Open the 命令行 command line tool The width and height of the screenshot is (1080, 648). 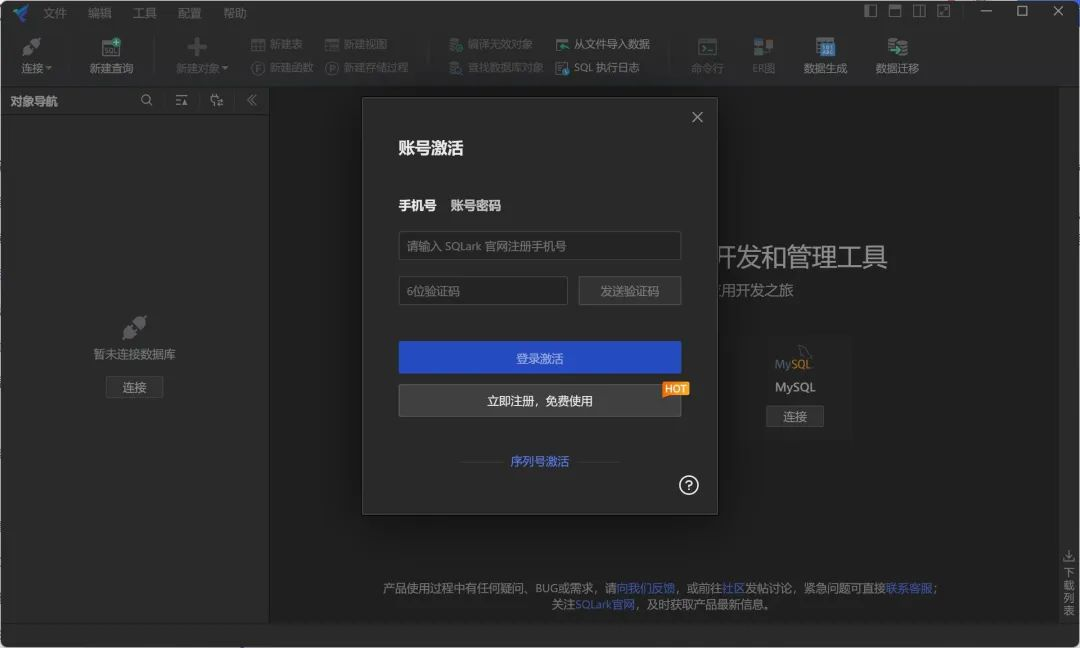[707, 55]
